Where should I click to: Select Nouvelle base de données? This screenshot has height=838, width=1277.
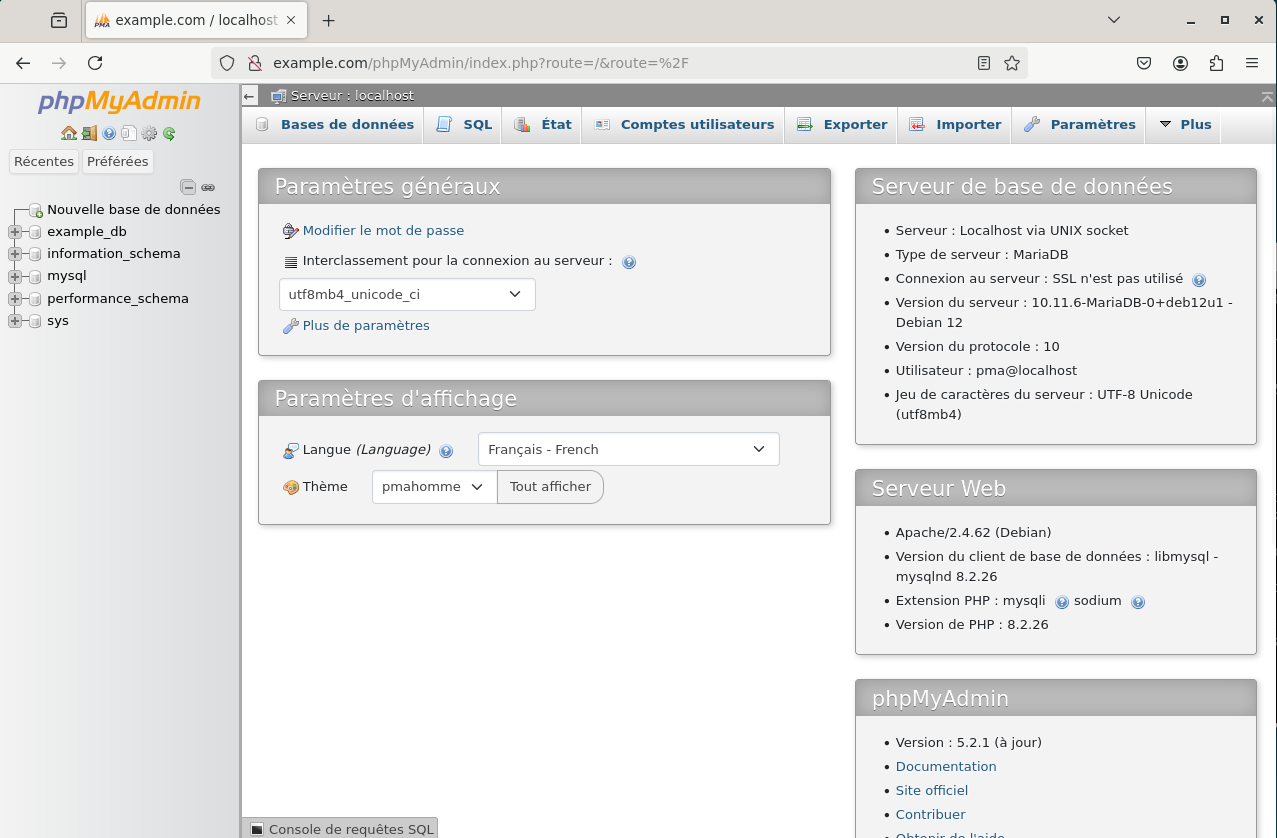click(134, 210)
